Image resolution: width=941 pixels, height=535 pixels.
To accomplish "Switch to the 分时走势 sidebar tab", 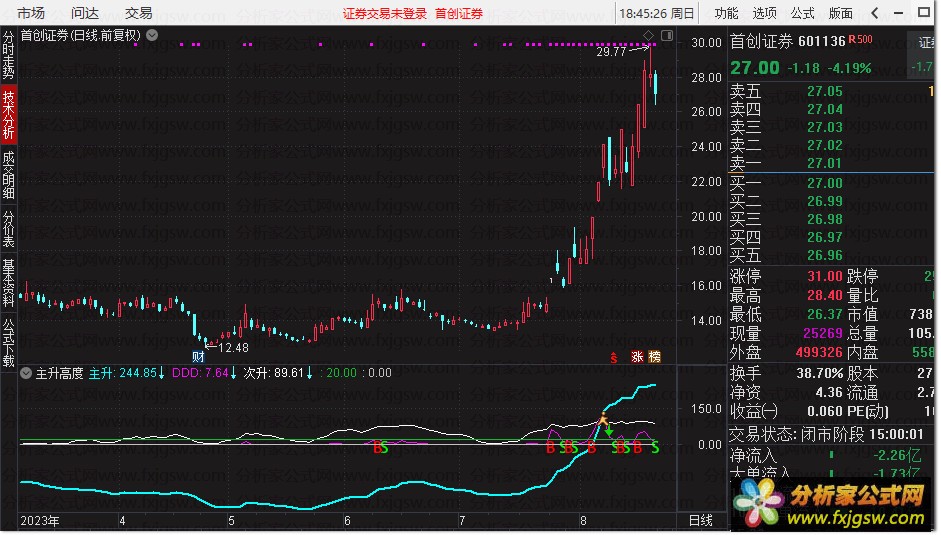I will pyautogui.click(x=8, y=55).
